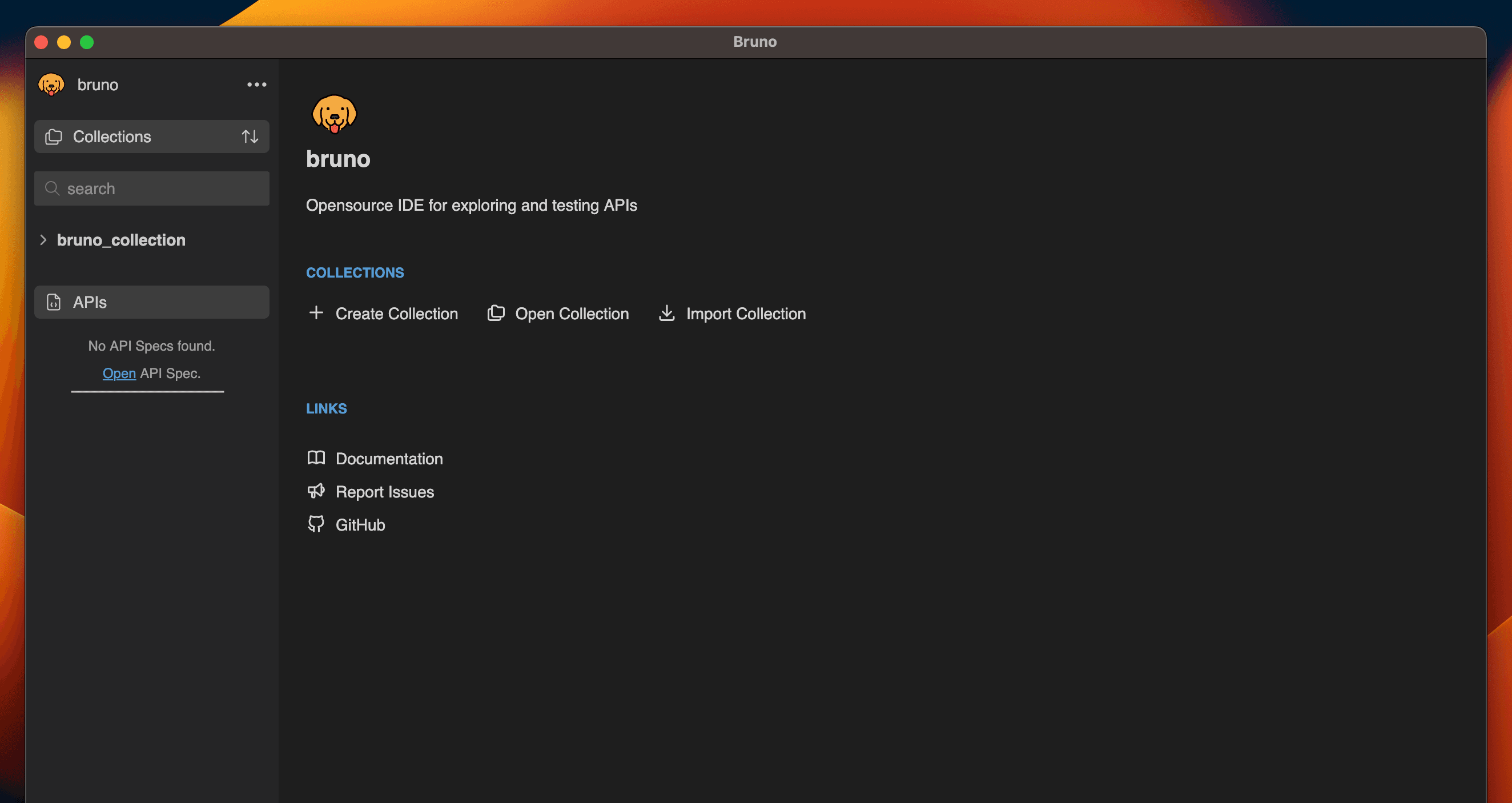Screen dimensions: 1512x803
Task: Click the Report Issues megaphone icon
Action: coord(316,491)
